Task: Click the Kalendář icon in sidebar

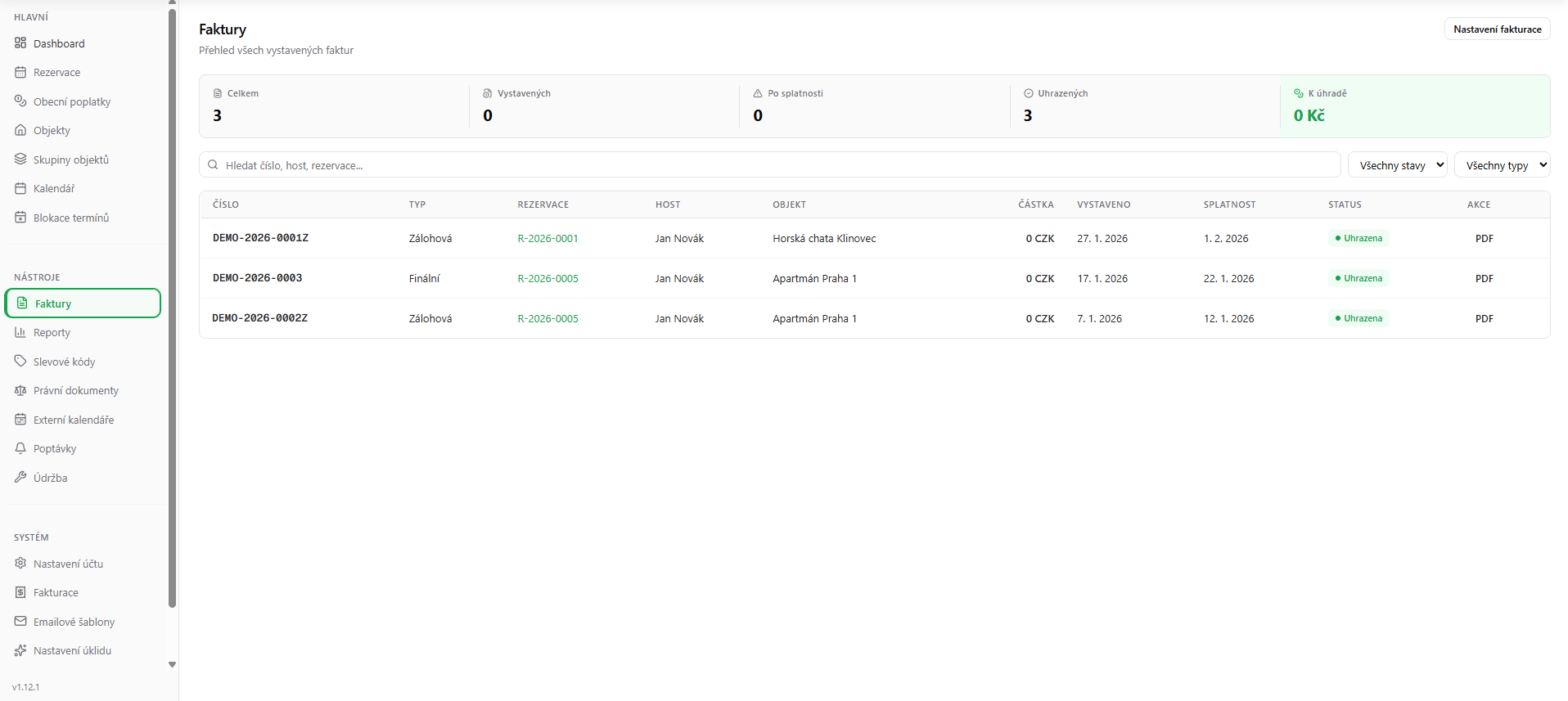Action: pyautogui.click(x=20, y=188)
